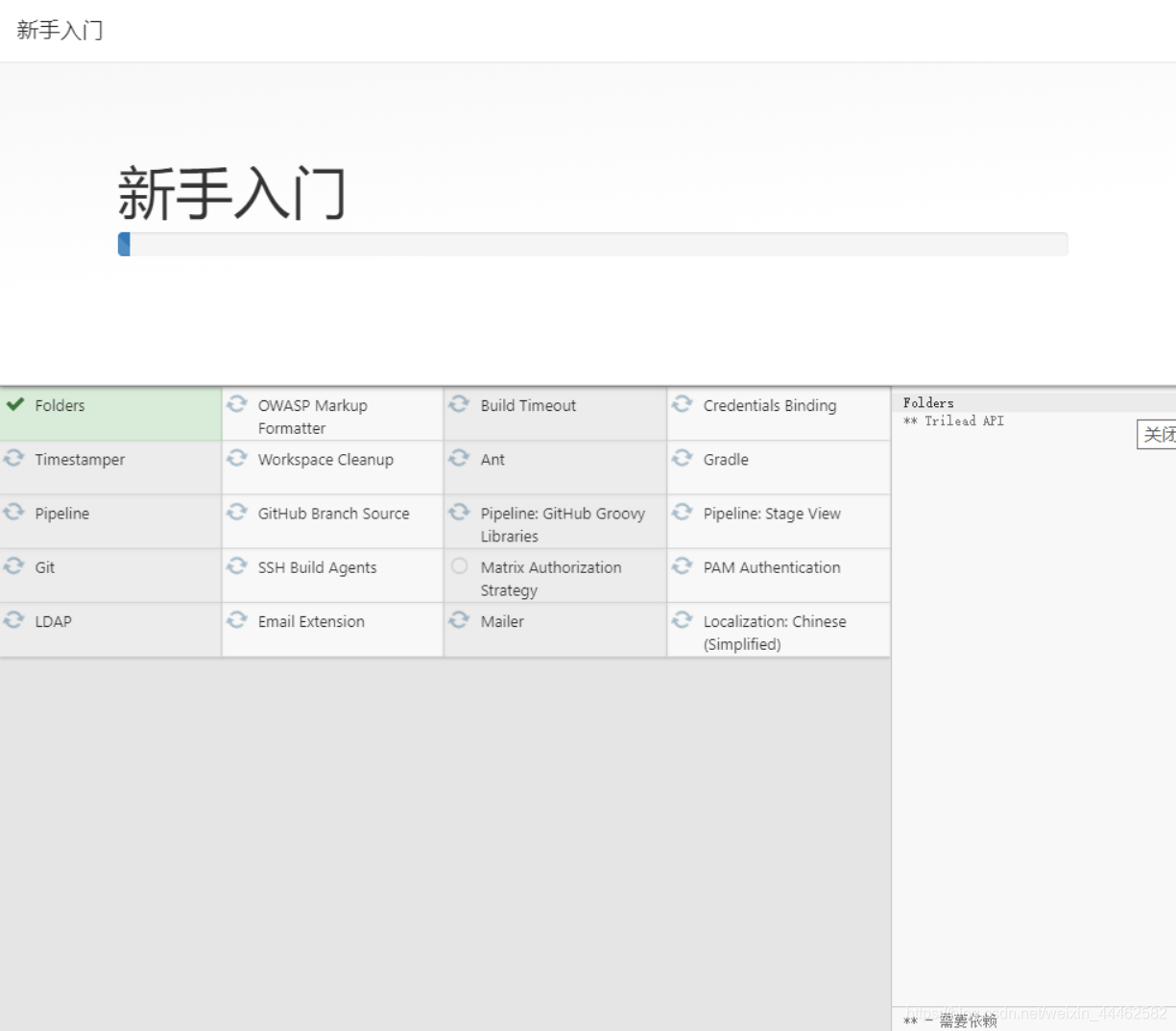Click Folders entry in the install log
Image resolution: width=1176 pixels, height=1031 pixels.
tap(928, 403)
